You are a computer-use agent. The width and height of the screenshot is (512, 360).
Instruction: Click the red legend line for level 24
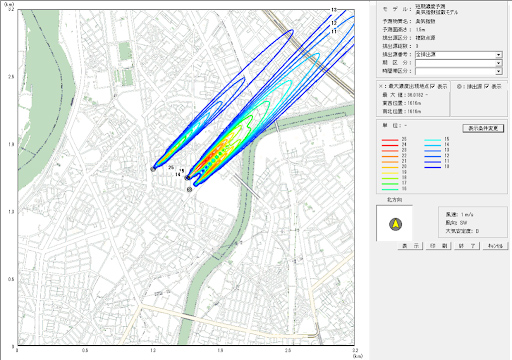pyautogui.click(x=390, y=145)
